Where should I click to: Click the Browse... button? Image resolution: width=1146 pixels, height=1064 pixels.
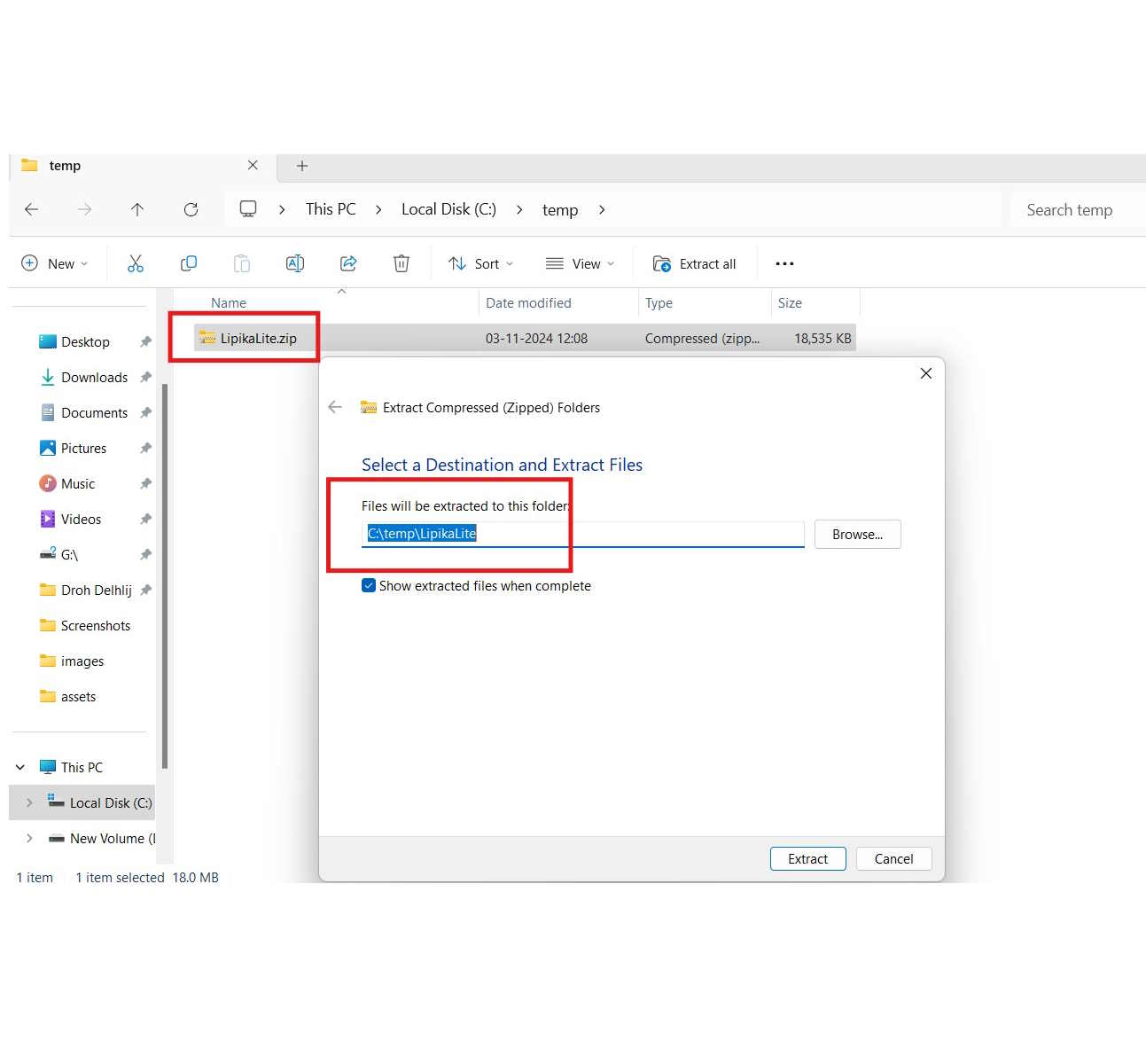(857, 534)
